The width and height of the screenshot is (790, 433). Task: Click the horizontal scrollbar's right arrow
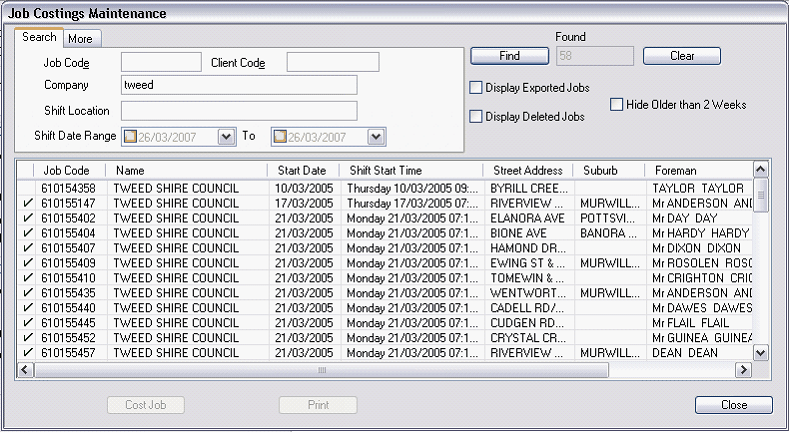742,370
